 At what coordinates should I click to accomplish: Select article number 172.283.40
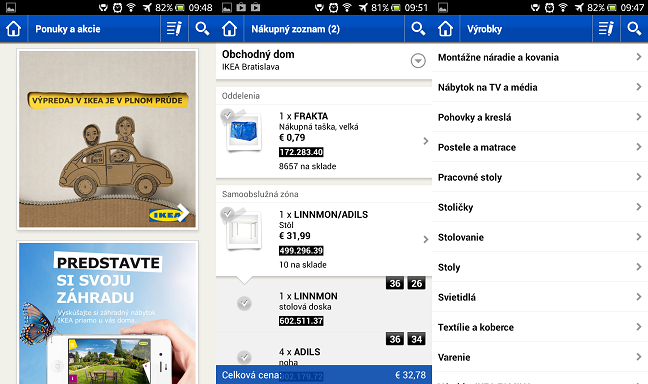[301, 152]
